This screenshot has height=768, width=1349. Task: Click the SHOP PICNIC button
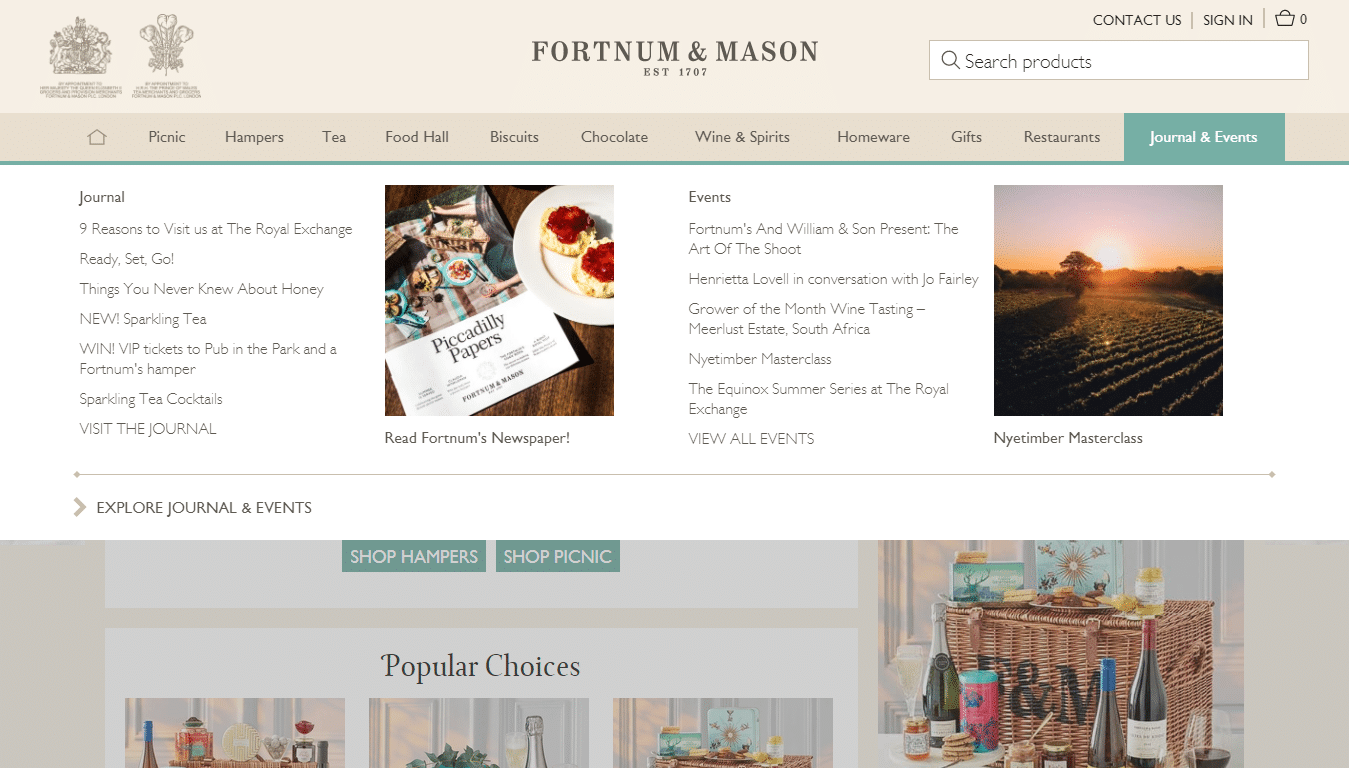pyautogui.click(x=558, y=556)
